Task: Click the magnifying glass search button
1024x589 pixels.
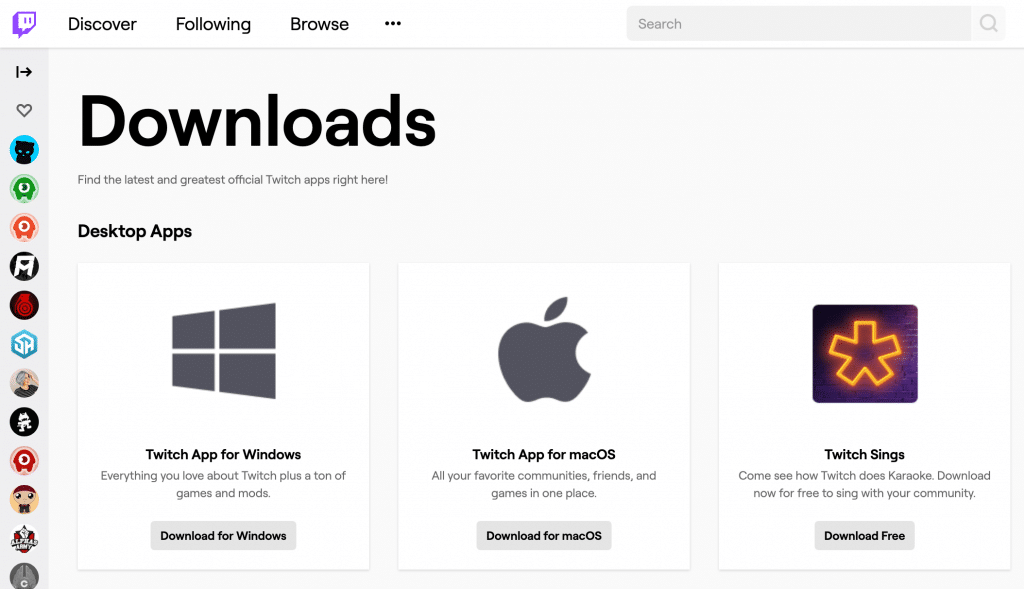Action: click(988, 24)
